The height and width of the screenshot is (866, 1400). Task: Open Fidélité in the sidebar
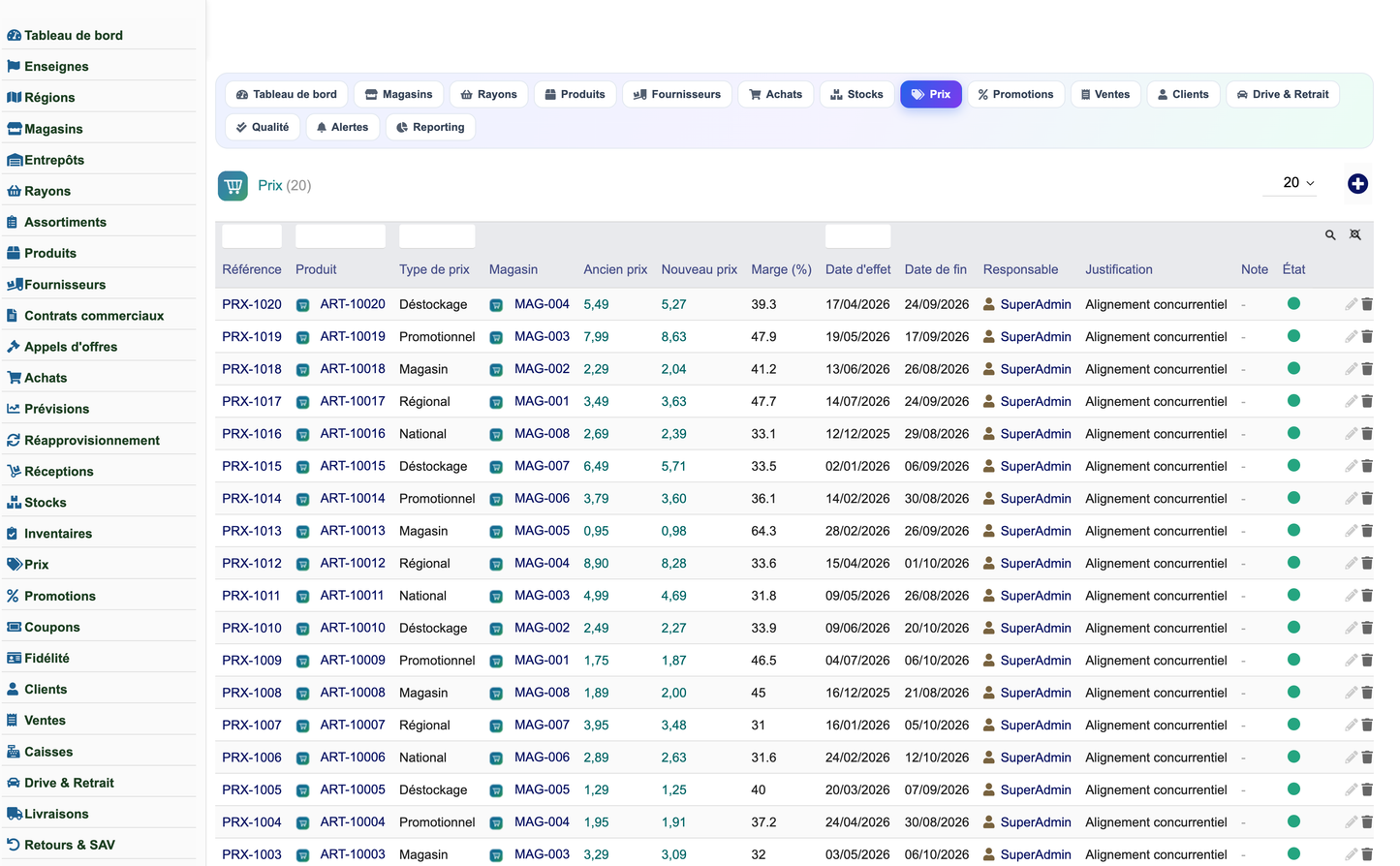coord(47,659)
